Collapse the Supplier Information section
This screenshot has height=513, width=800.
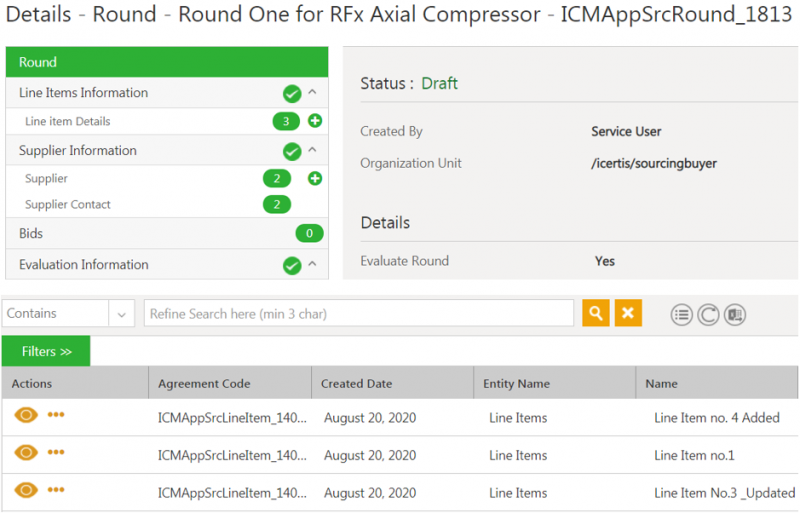click(x=312, y=150)
